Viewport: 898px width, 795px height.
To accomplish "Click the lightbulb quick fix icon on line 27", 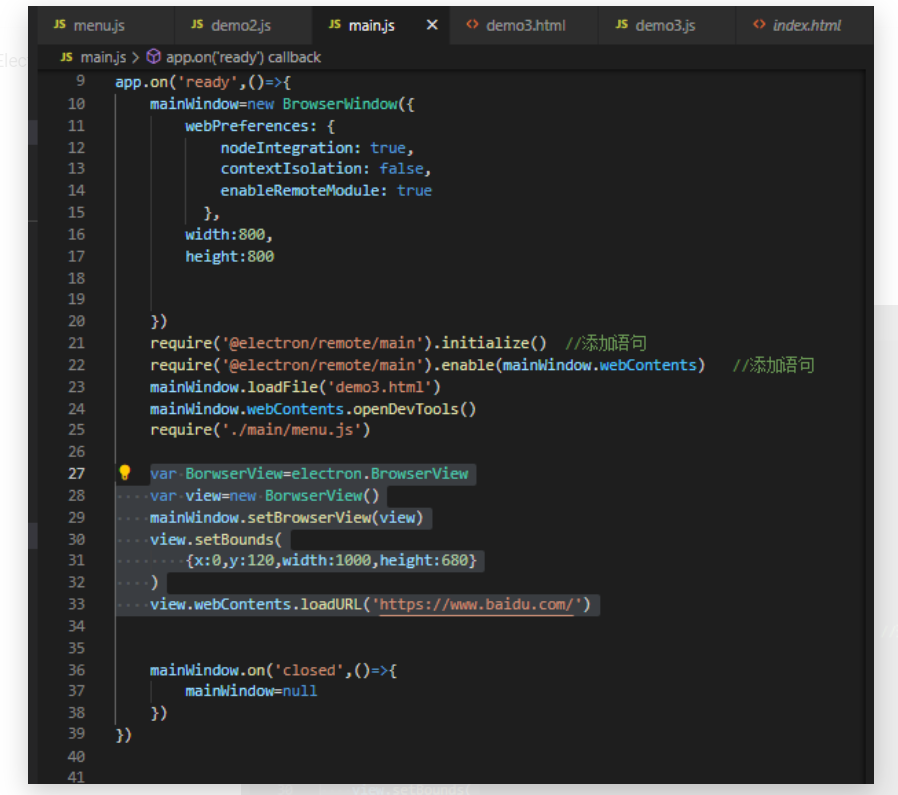I will coord(126,473).
